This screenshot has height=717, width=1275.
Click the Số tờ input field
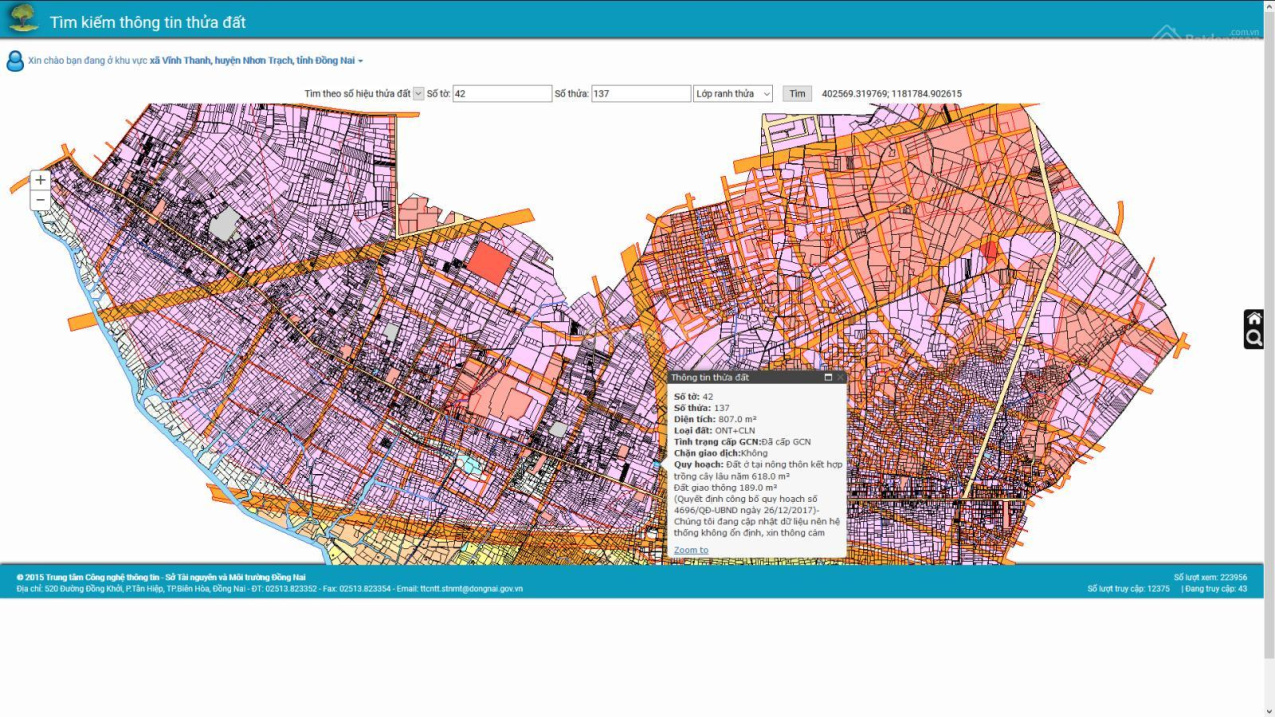click(502, 94)
